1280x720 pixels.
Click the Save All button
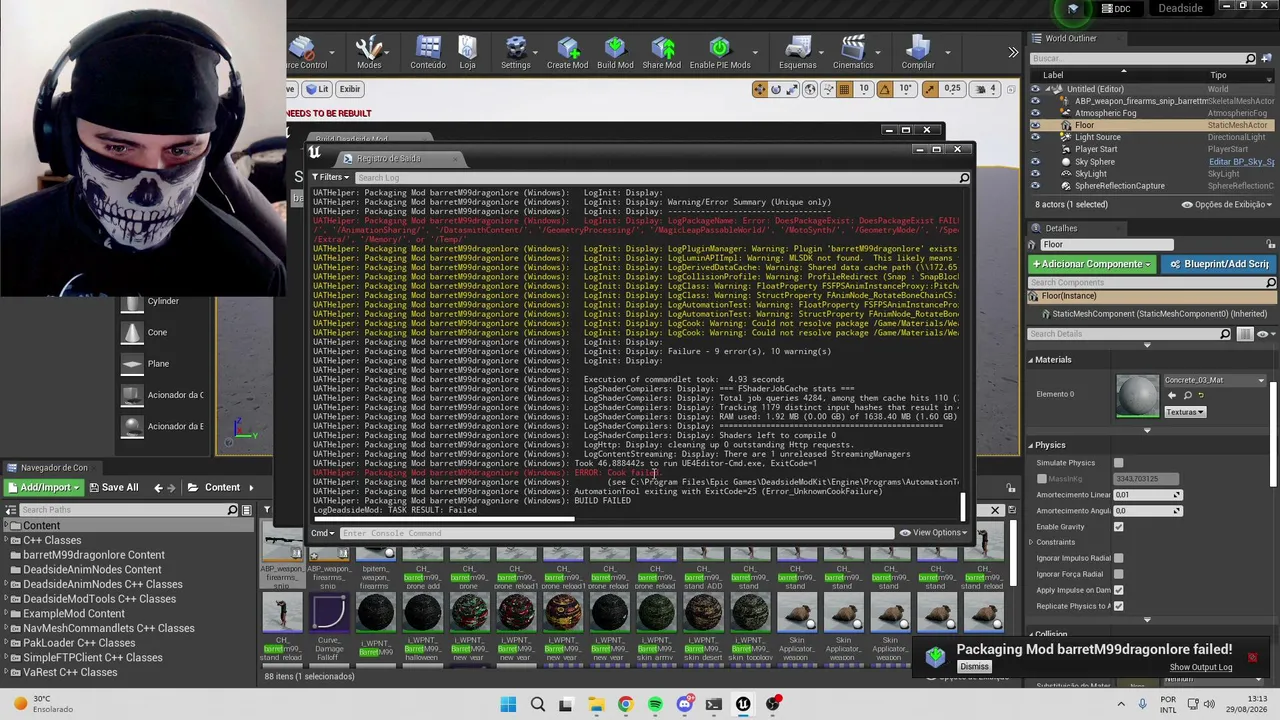pos(112,487)
